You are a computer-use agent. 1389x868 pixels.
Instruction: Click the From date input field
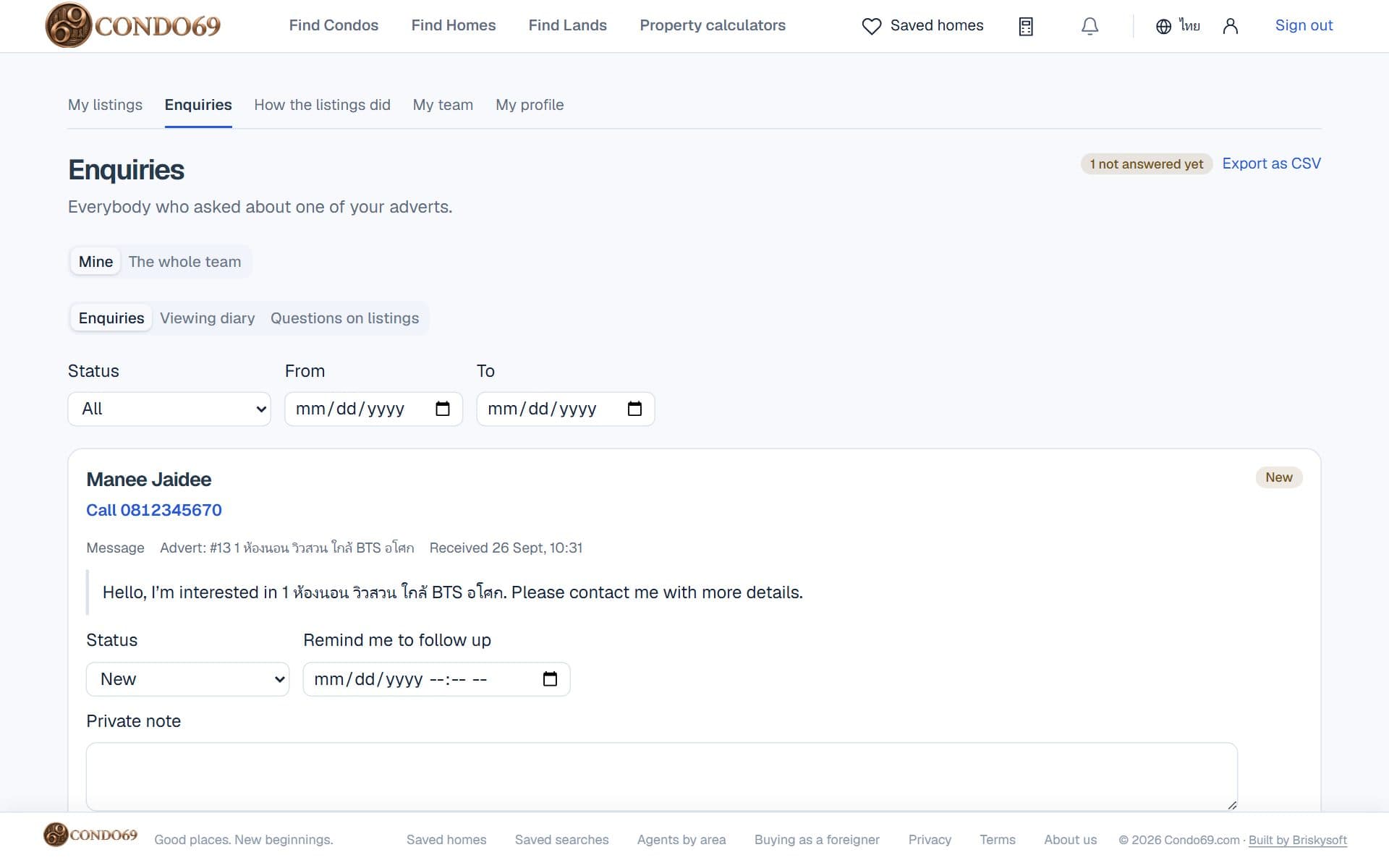[x=373, y=409]
